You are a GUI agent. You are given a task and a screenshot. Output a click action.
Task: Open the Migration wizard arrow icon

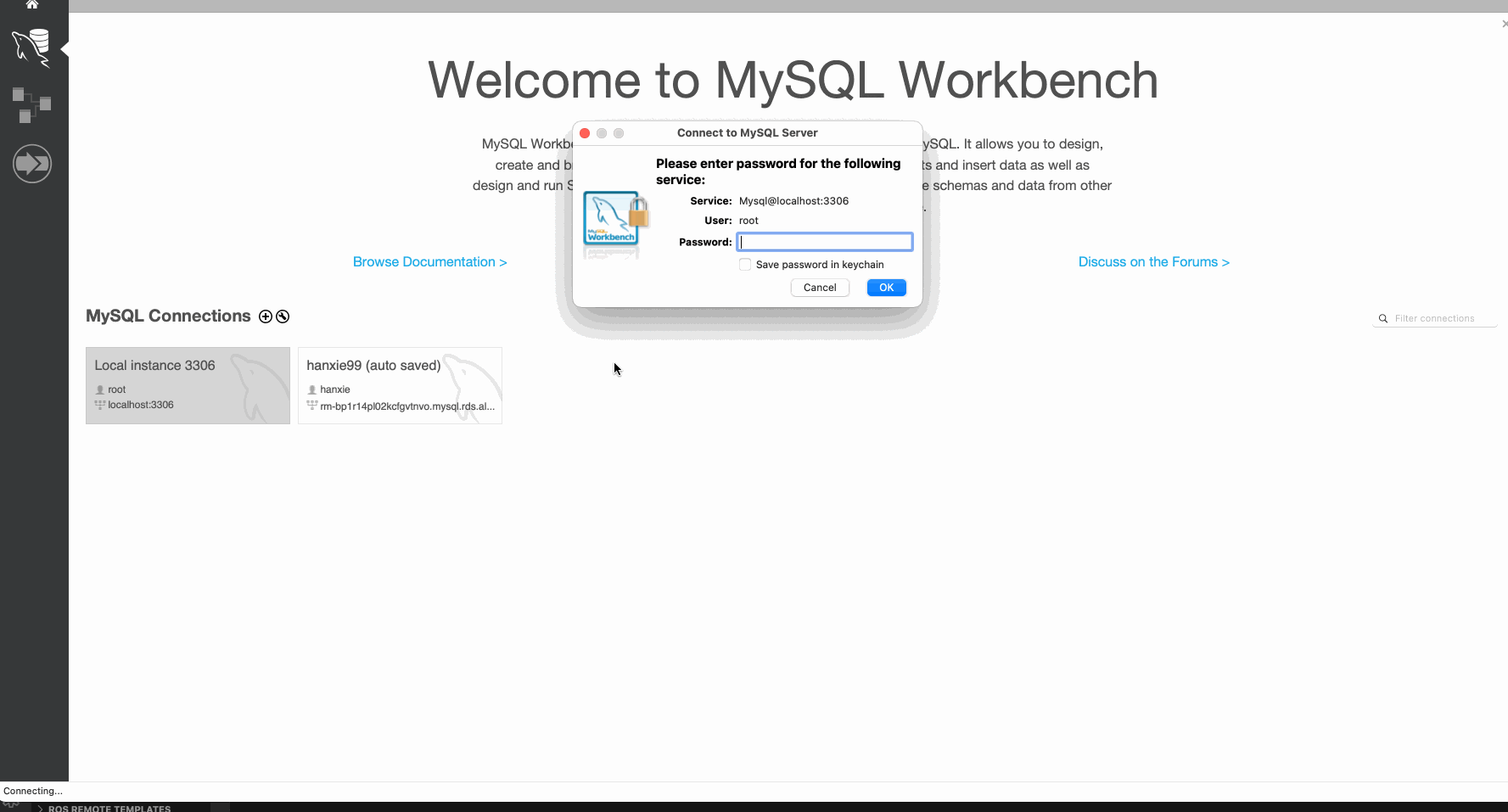click(x=32, y=163)
